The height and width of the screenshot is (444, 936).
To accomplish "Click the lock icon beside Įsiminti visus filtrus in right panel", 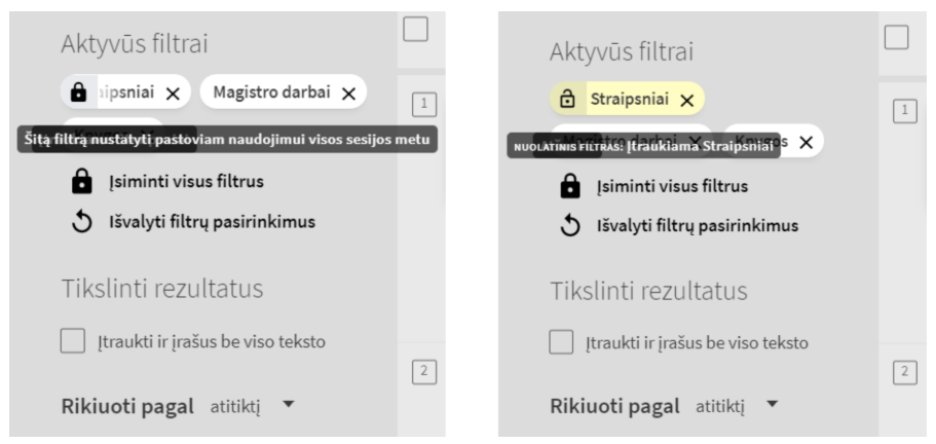I will [569, 187].
